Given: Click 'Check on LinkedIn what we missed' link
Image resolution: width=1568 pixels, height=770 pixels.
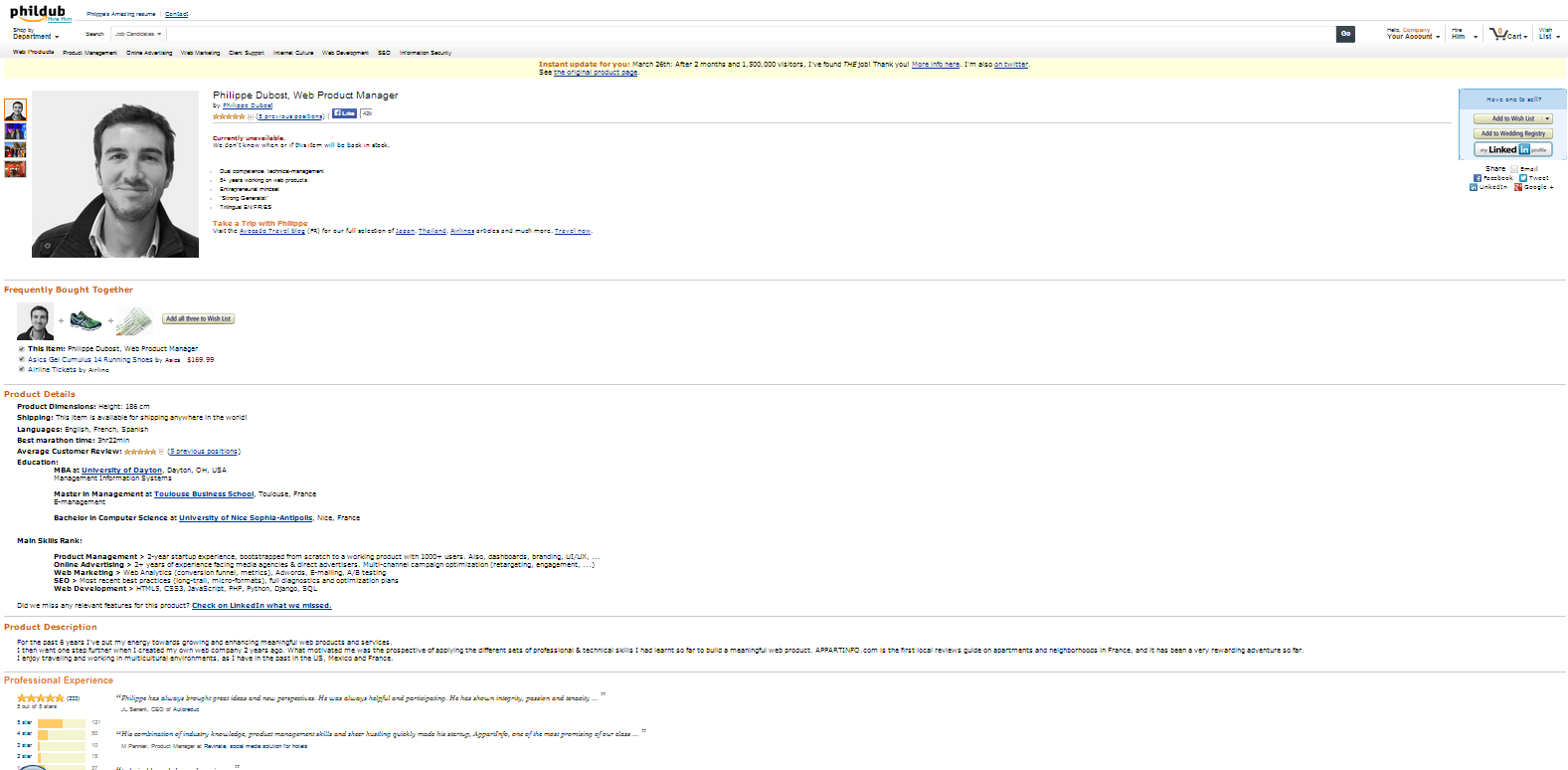Looking at the screenshot, I should (x=261, y=606).
